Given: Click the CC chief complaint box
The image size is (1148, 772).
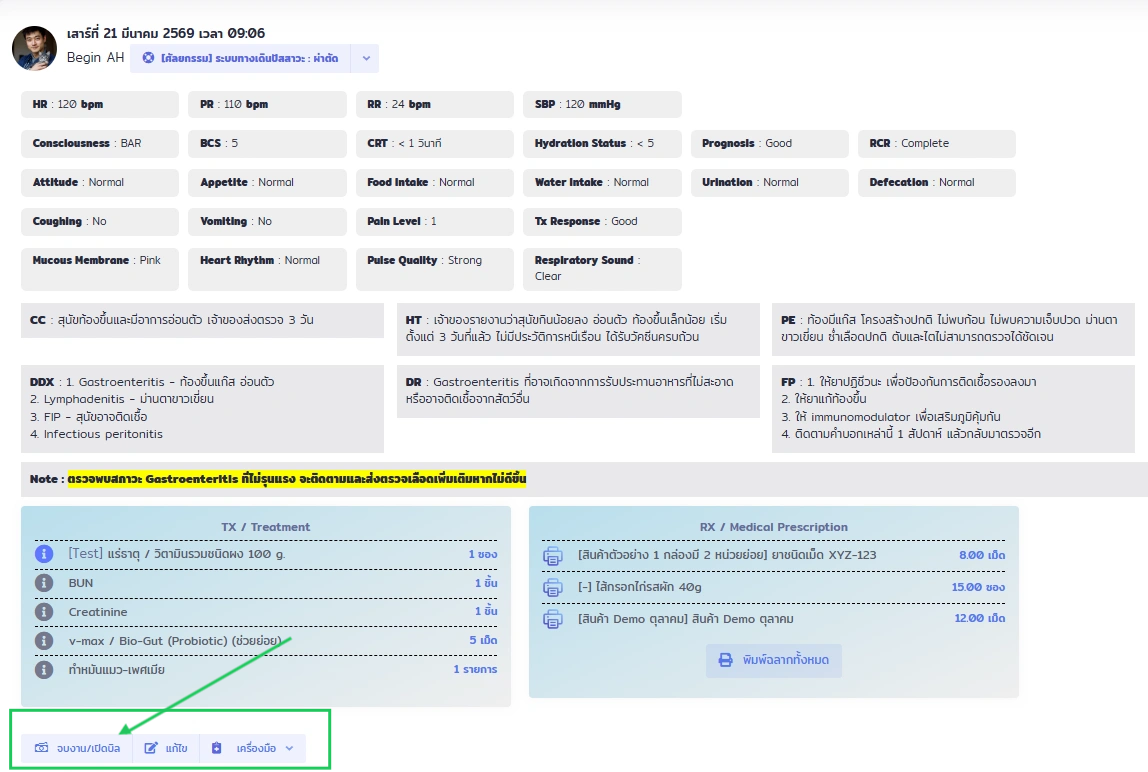Looking at the screenshot, I should pyautogui.click(x=202, y=320).
